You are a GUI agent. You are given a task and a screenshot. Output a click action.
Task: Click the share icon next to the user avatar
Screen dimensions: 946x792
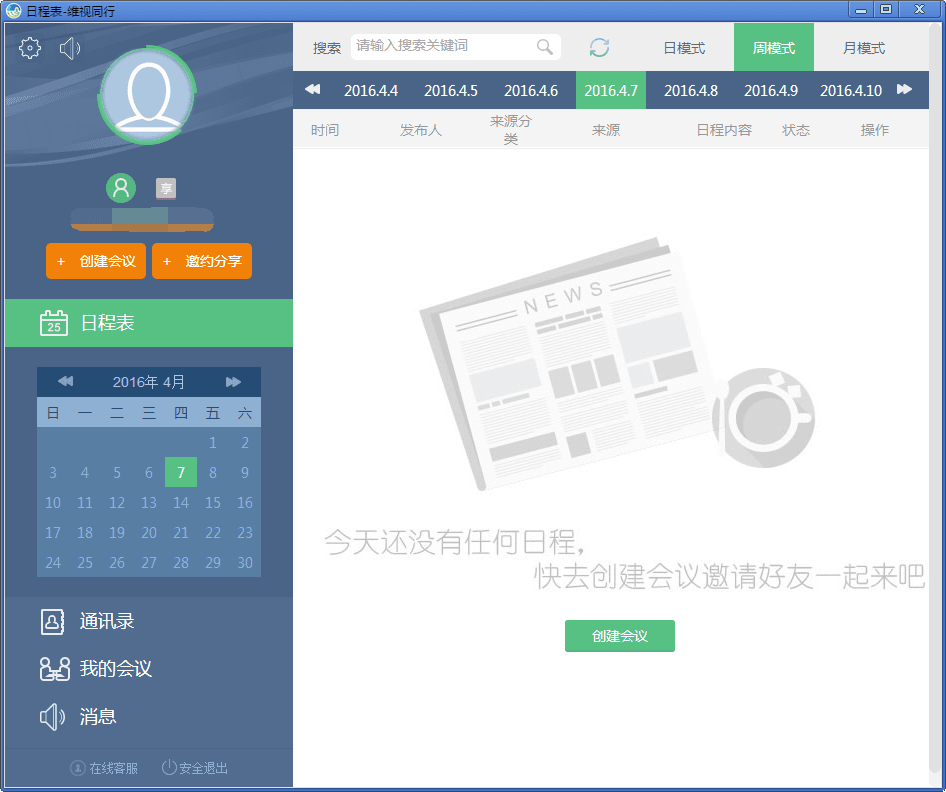165,188
